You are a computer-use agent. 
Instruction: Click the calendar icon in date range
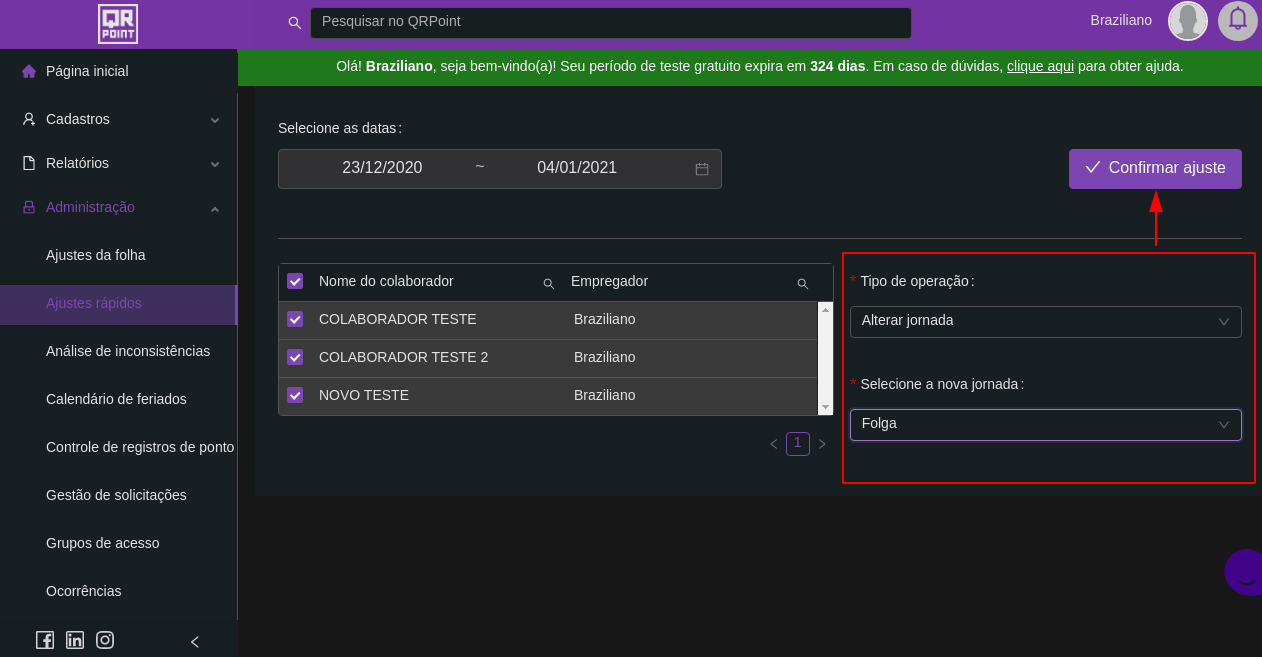702,169
